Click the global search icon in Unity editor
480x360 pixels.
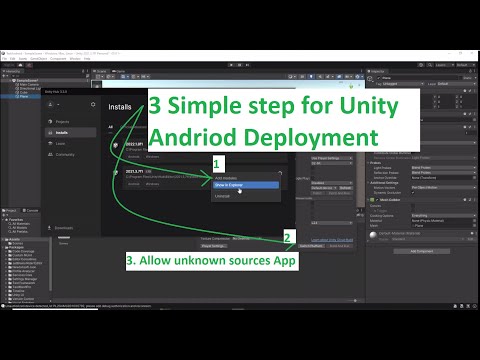point(430,65)
